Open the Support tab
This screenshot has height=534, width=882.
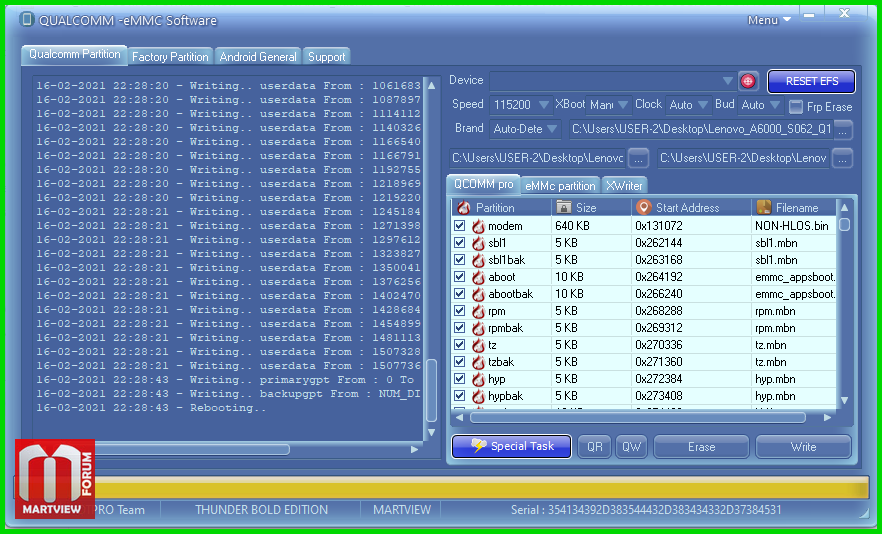click(327, 57)
